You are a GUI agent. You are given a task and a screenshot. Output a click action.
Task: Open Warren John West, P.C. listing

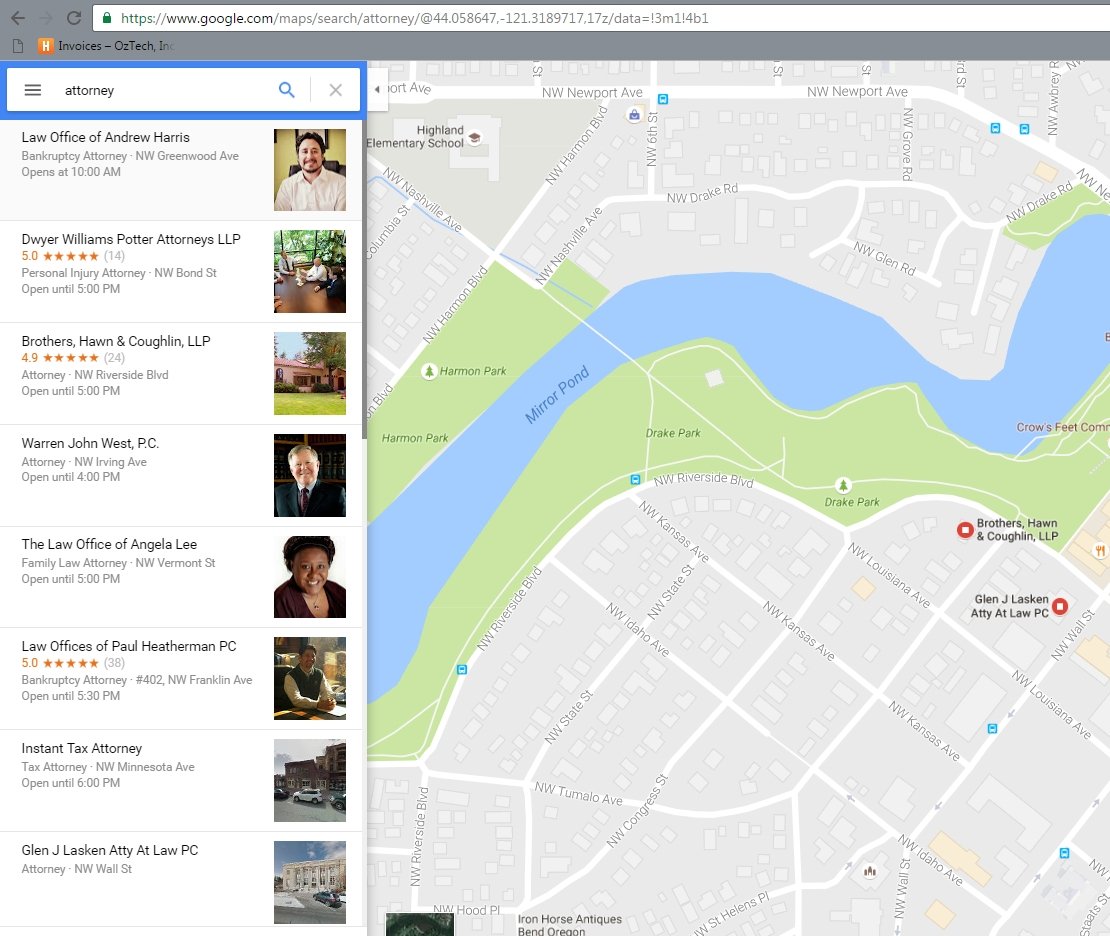(181, 476)
